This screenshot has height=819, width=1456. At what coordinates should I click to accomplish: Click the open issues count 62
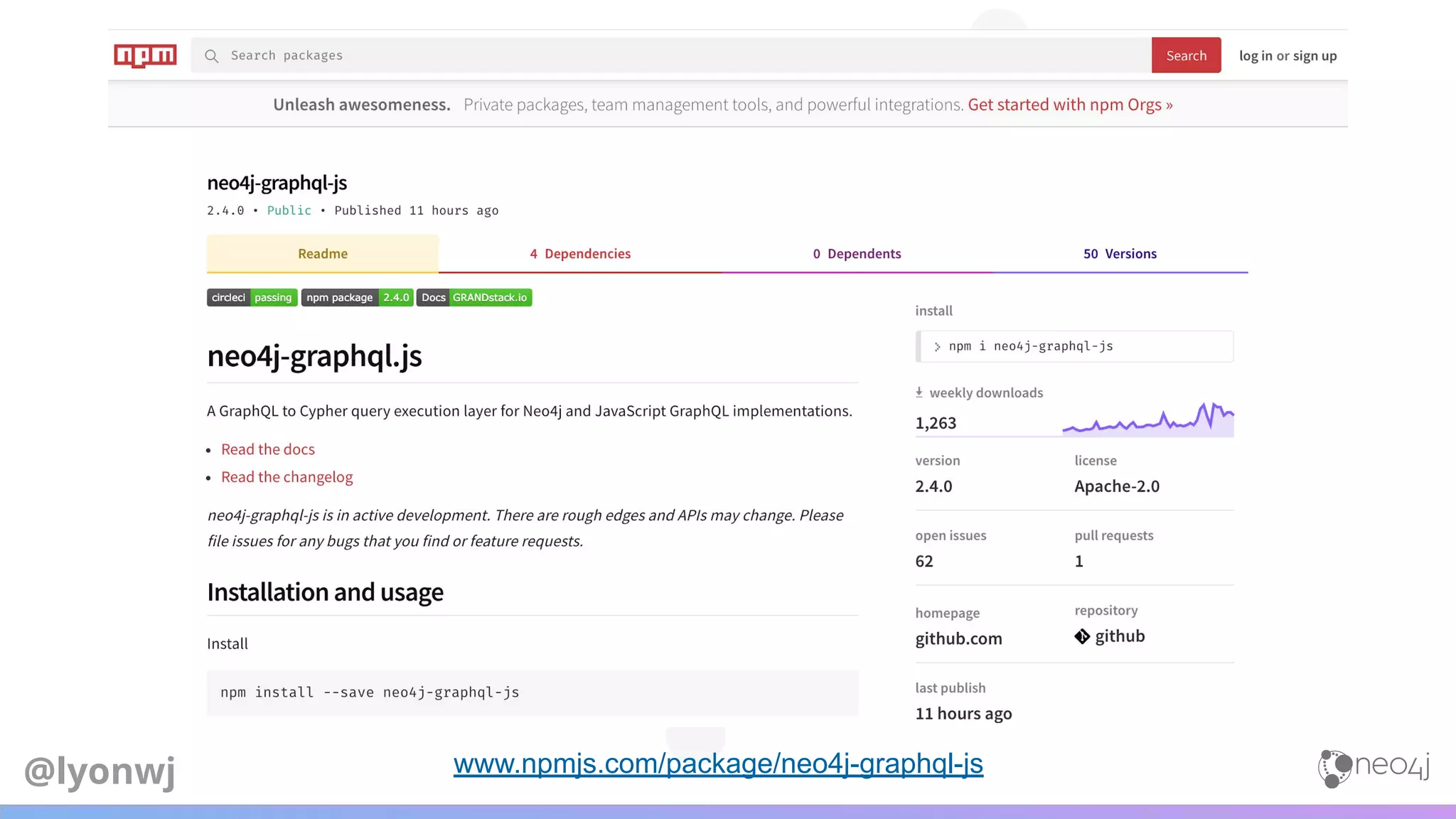pyautogui.click(x=924, y=561)
